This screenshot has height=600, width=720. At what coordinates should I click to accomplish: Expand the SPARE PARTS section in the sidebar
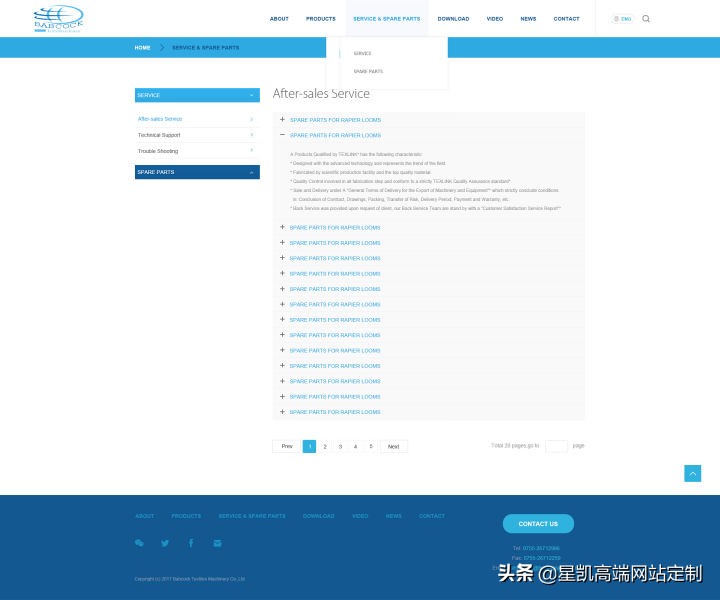pyautogui.click(x=197, y=172)
